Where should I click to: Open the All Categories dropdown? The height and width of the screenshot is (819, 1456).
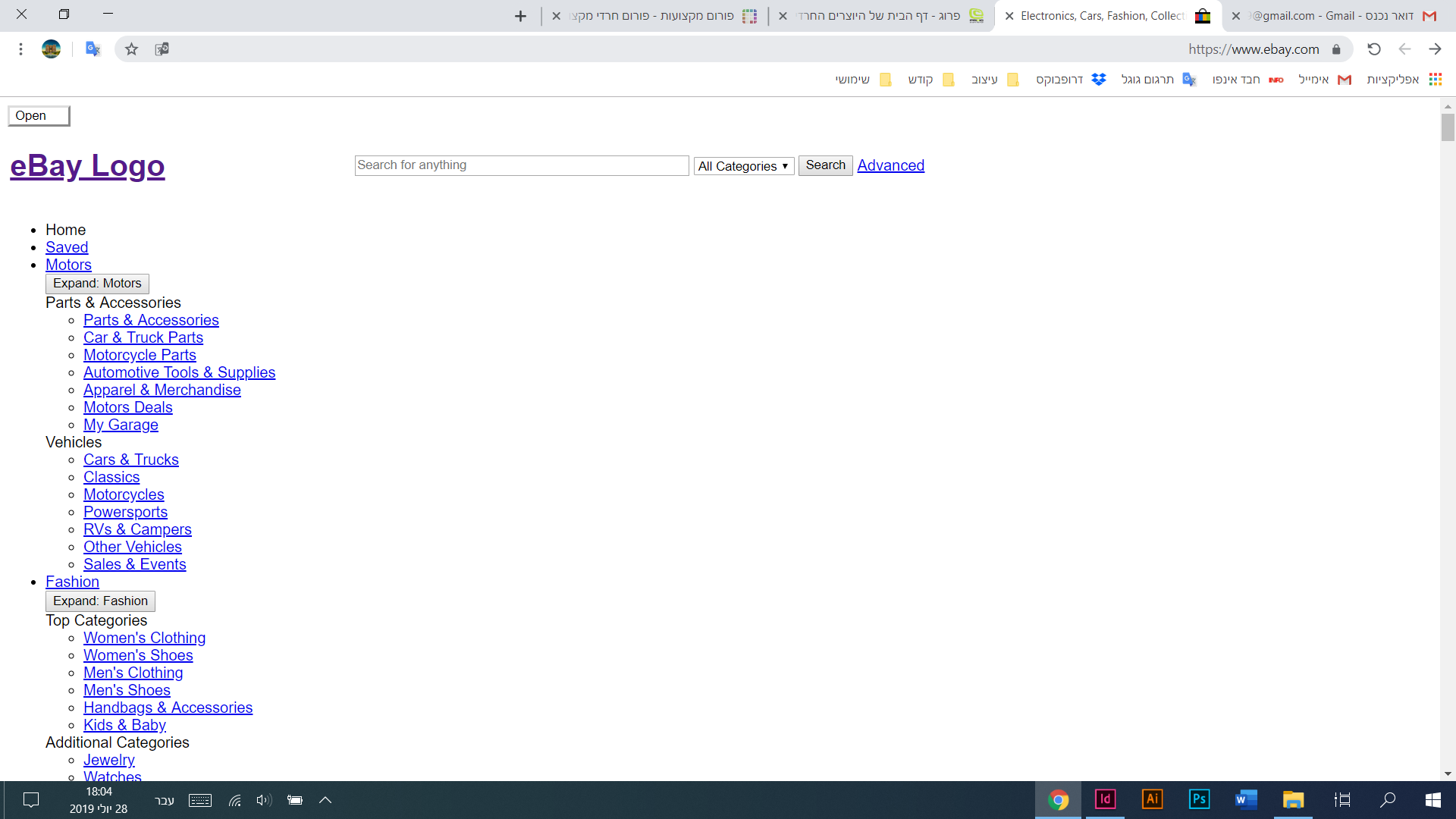pyautogui.click(x=743, y=166)
